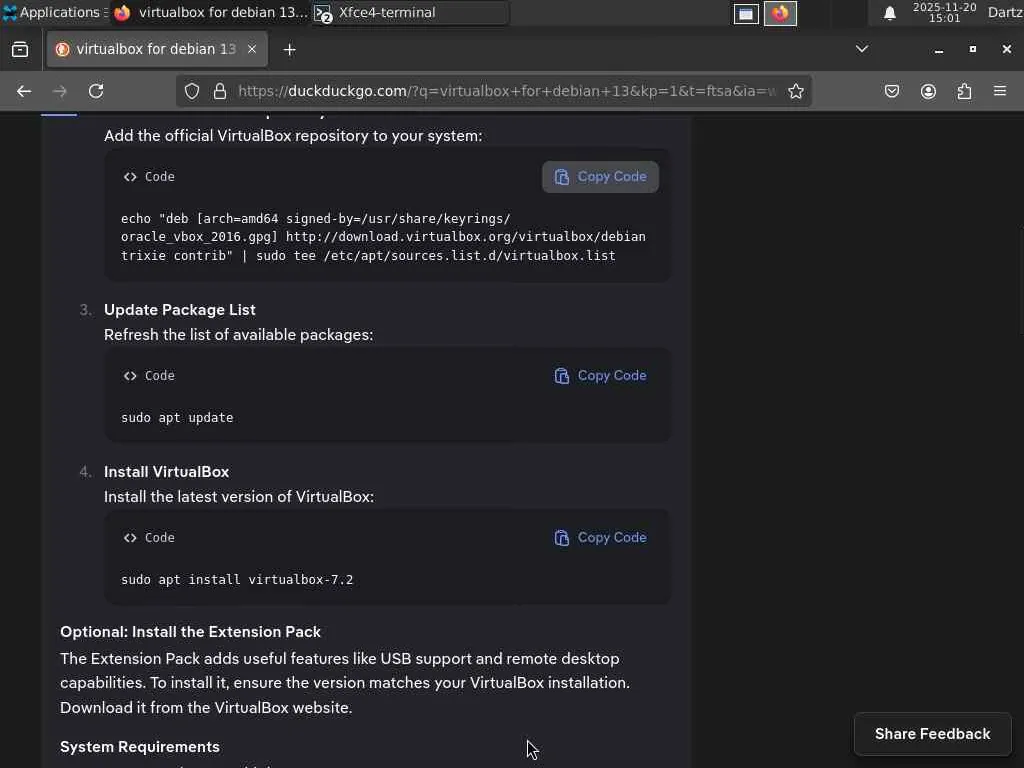
Task: Open the tracking protection shield icon
Action: [191, 91]
